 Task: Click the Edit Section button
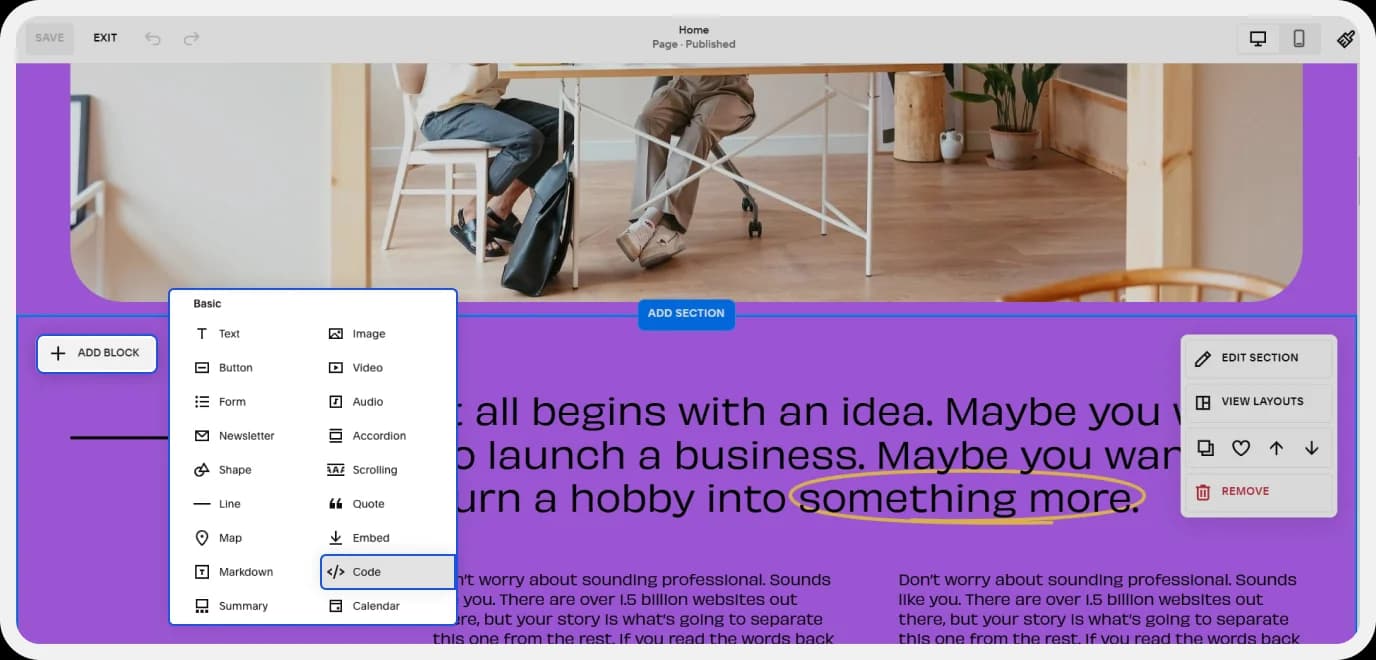(1259, 358)
